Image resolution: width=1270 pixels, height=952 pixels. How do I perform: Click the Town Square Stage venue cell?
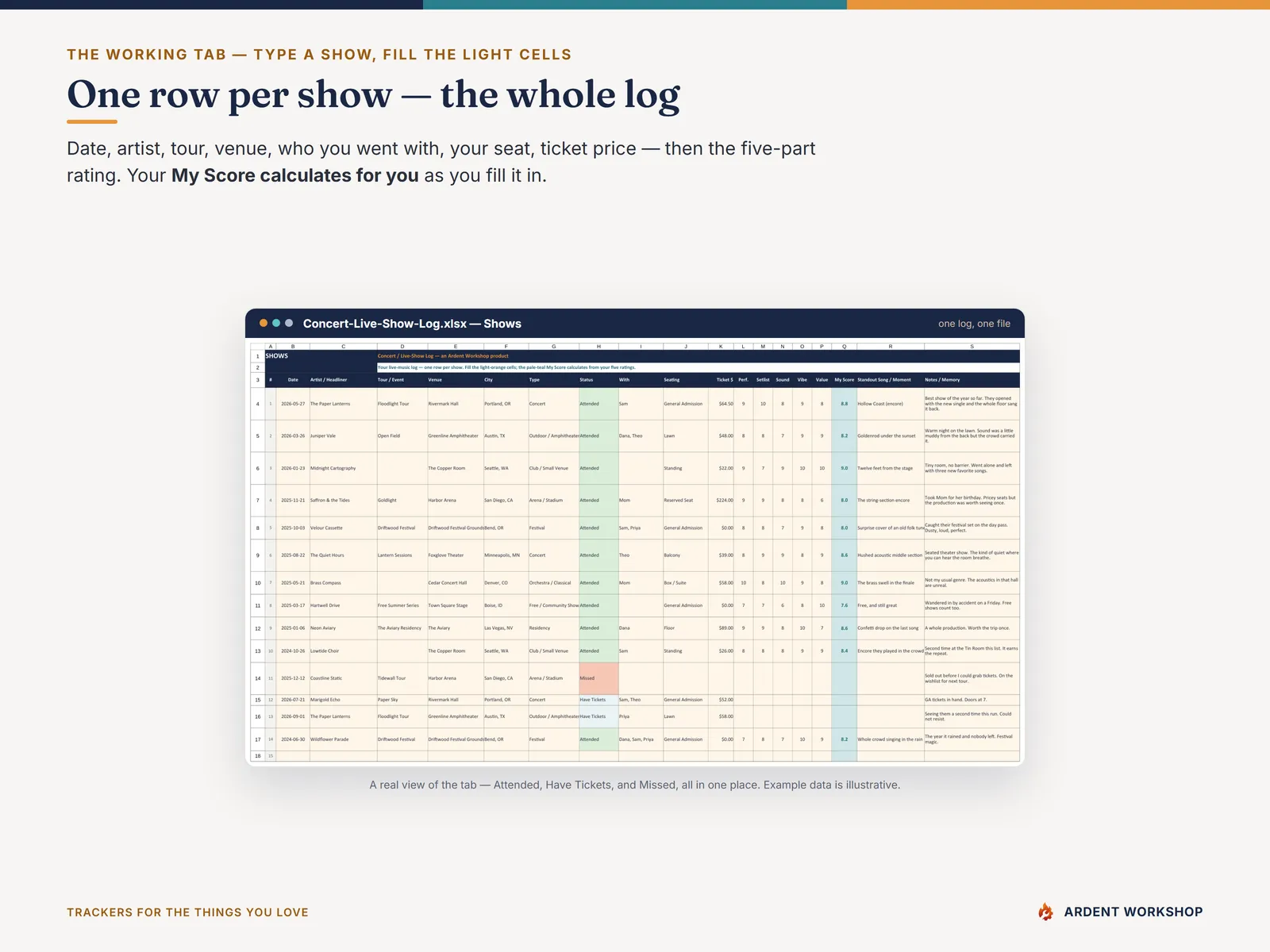[x=456, y=605]
